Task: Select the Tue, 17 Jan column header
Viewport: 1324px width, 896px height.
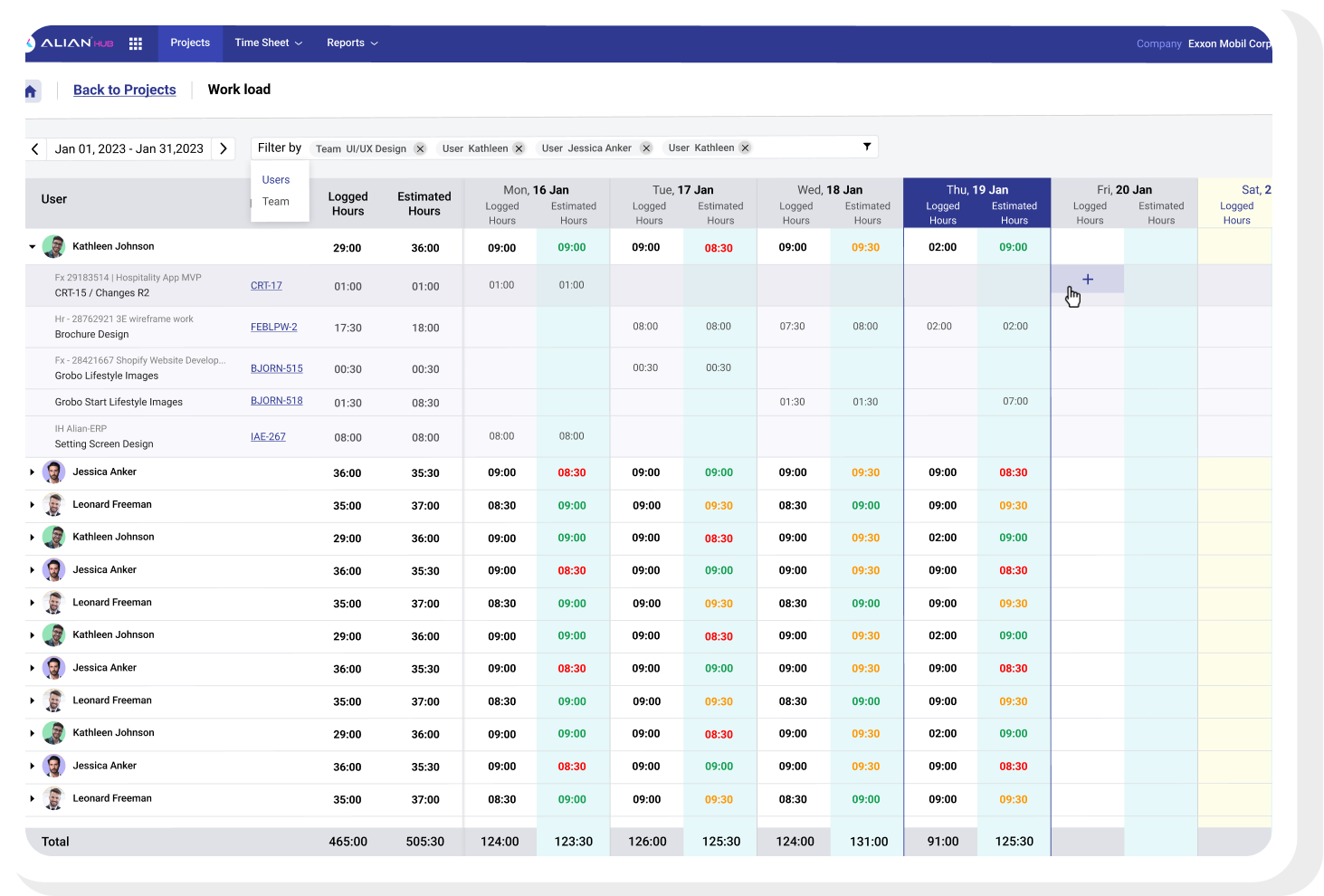Action: (x=683, y=190)
